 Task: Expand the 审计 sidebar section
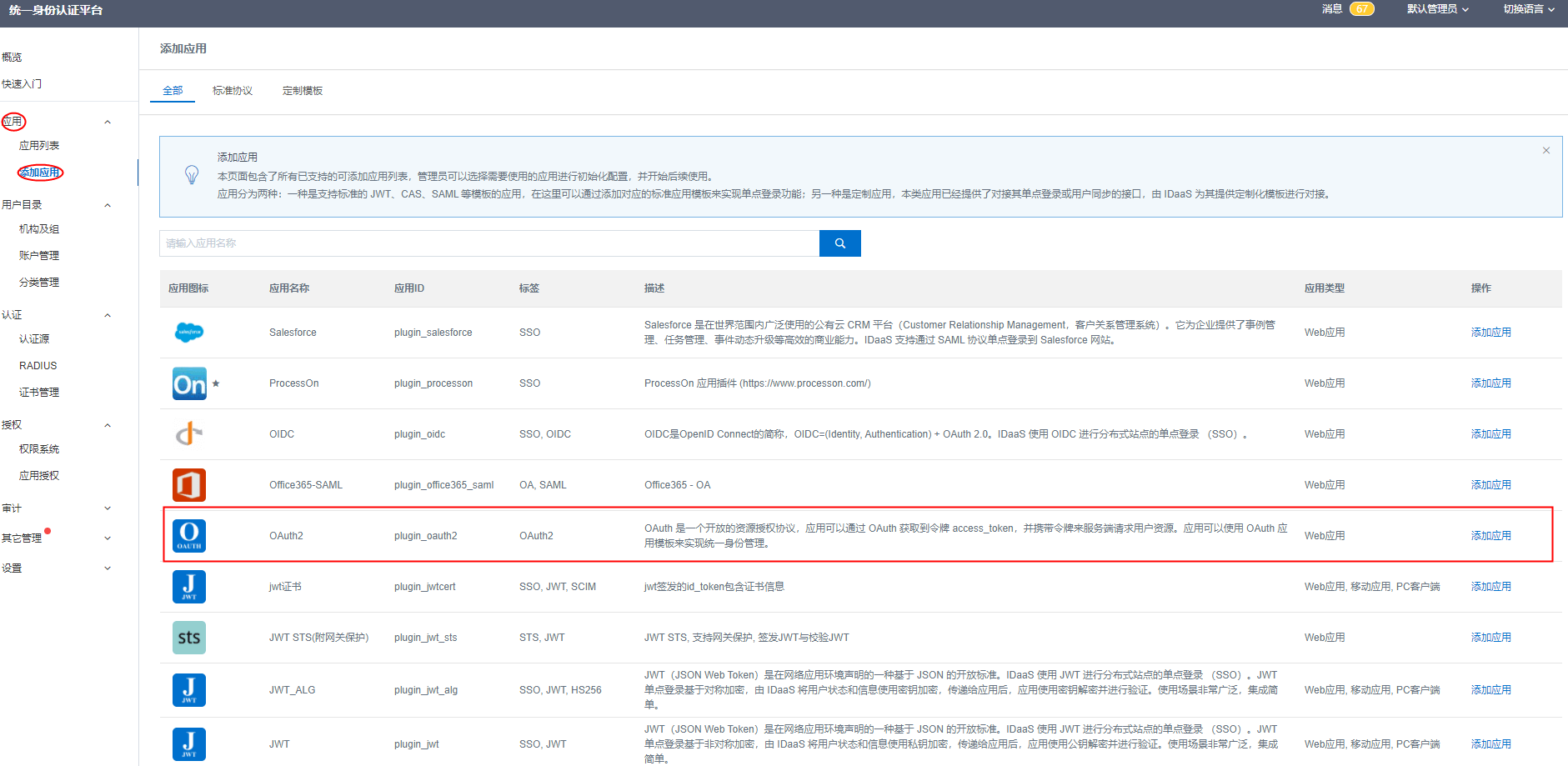pyautogui.click(x=108, y=508)
